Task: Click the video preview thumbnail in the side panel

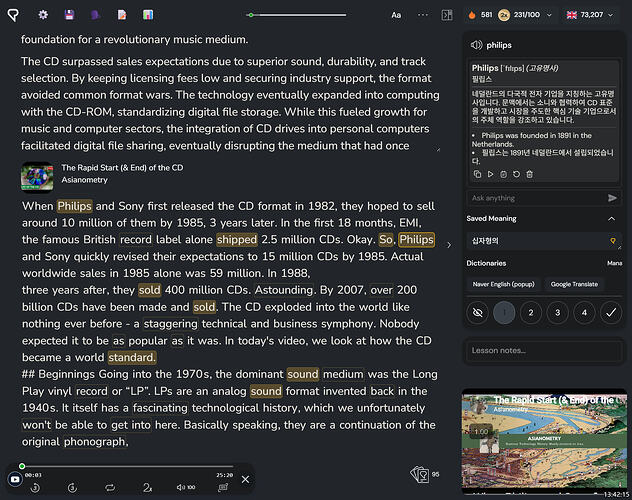Action: (544, 444)
